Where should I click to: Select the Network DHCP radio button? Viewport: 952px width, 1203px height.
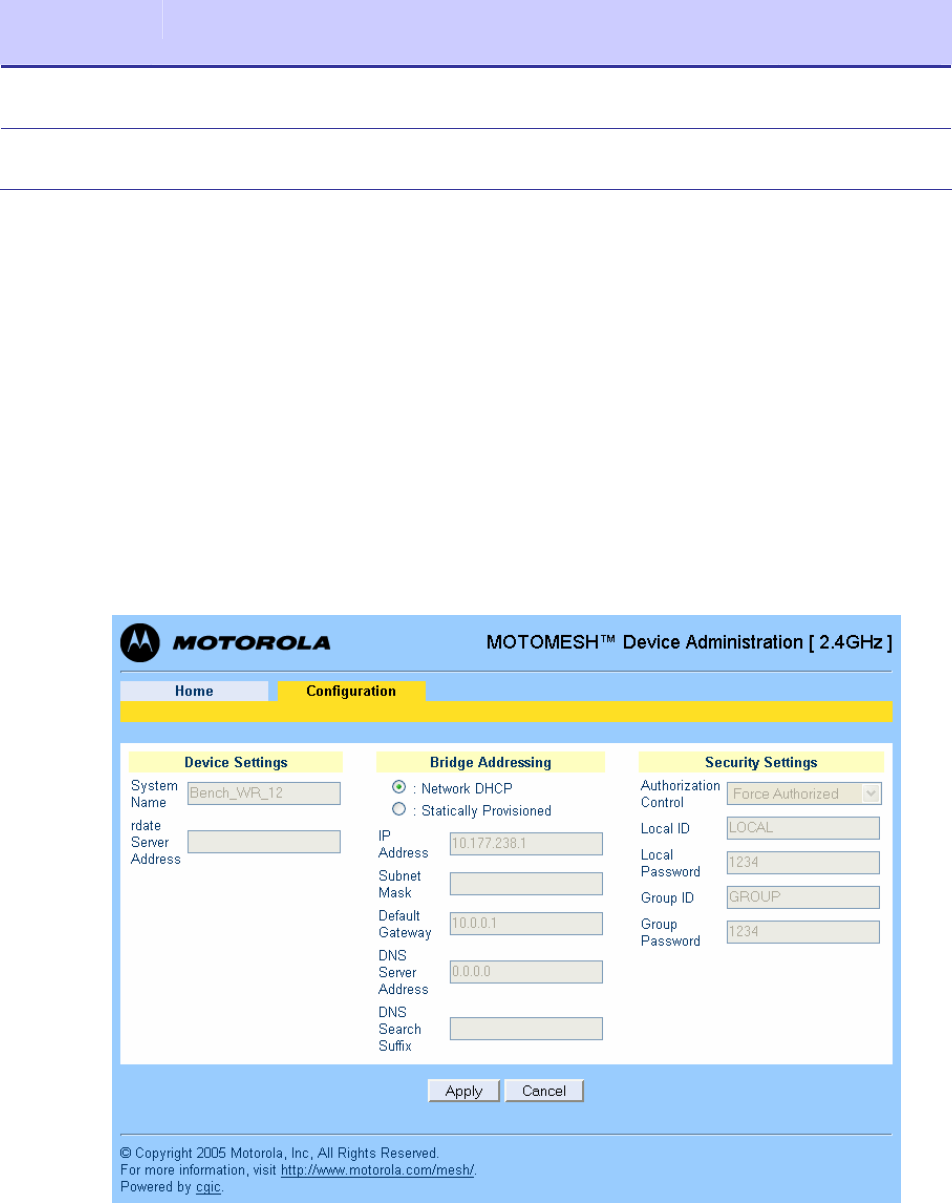click(x=399, y=788)
